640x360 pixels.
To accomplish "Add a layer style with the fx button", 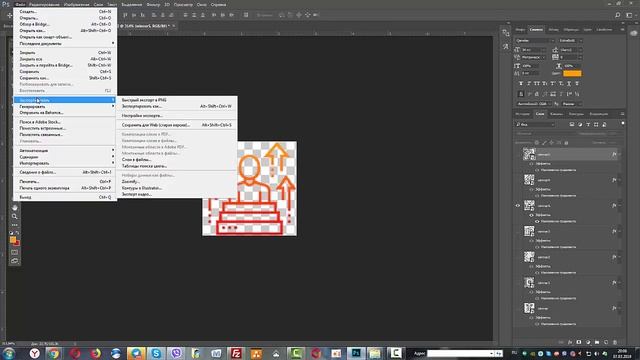I will (570, 342).
